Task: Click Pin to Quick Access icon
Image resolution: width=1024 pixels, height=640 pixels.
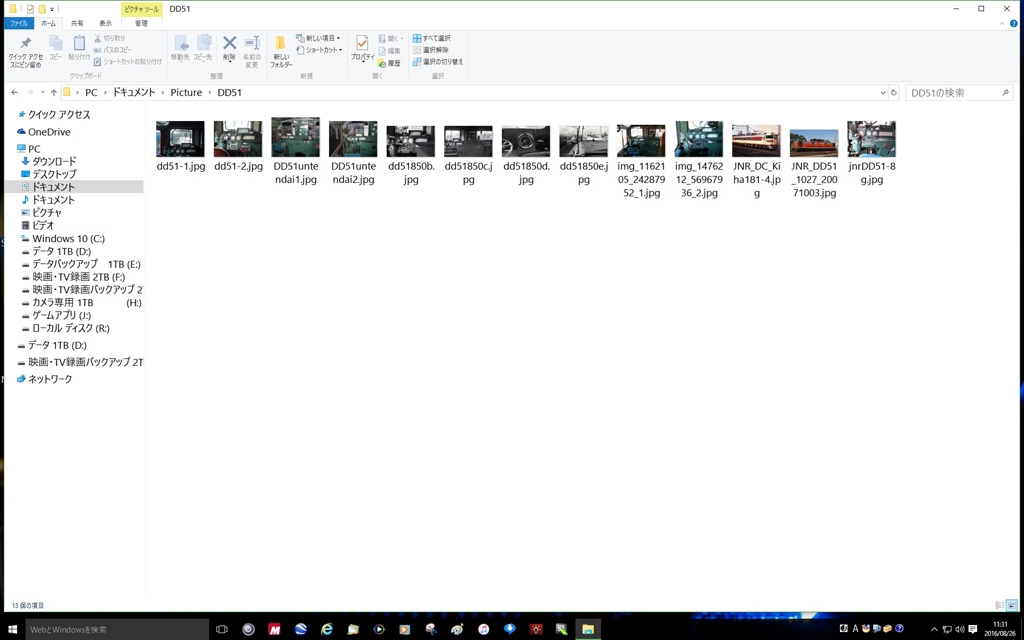Action: pos(25,50)
